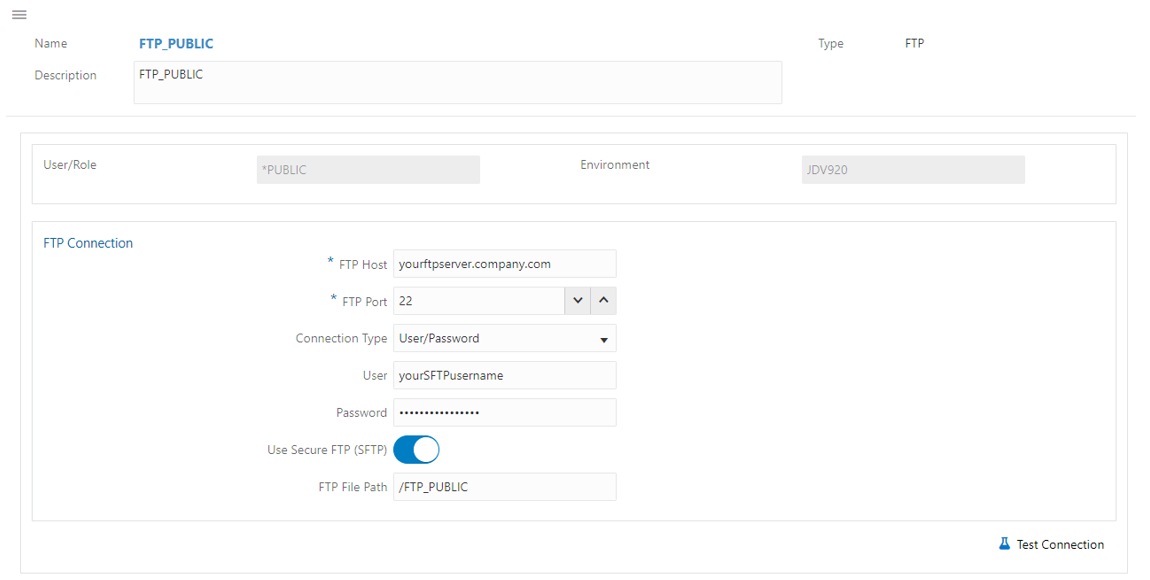Click the FTP Host label
1150x580 pixels.
[x=363, y=265]
